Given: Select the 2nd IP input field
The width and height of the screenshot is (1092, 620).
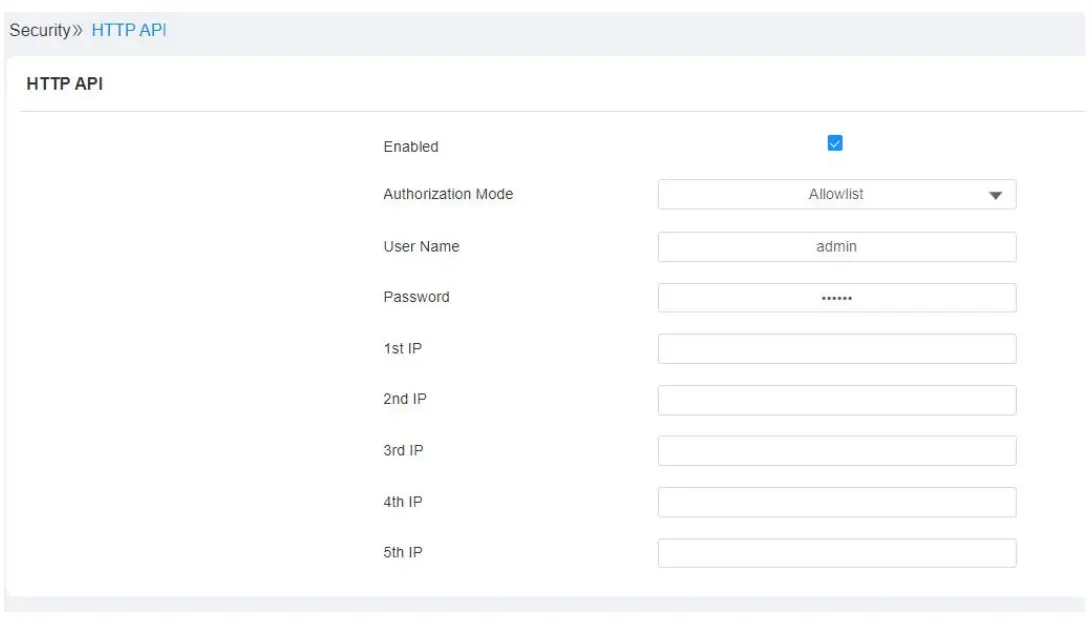Looking at the screenshot, I should 836,400.
